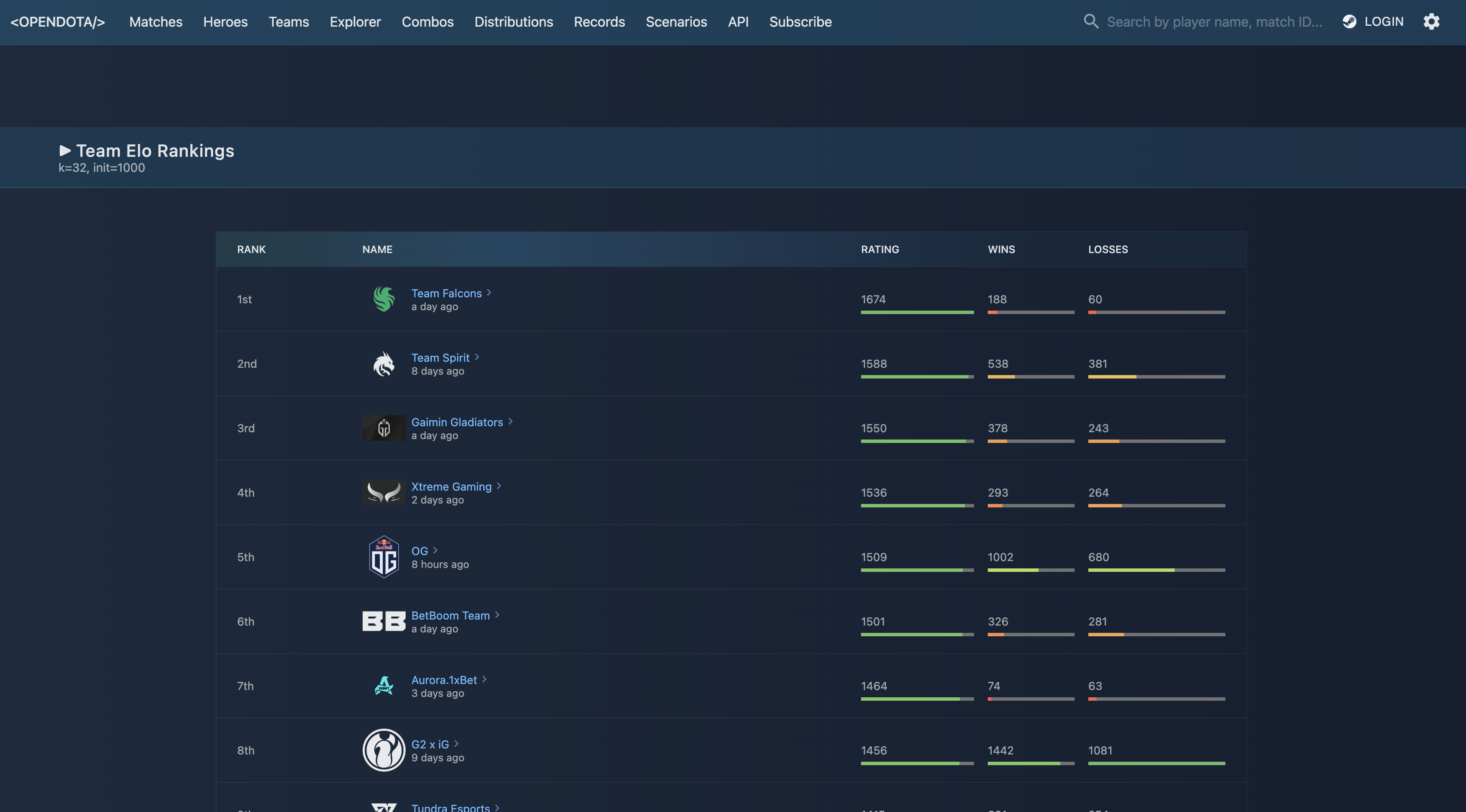Open the Team Falcons team page

pyautogui.click(x=446, y=293)
